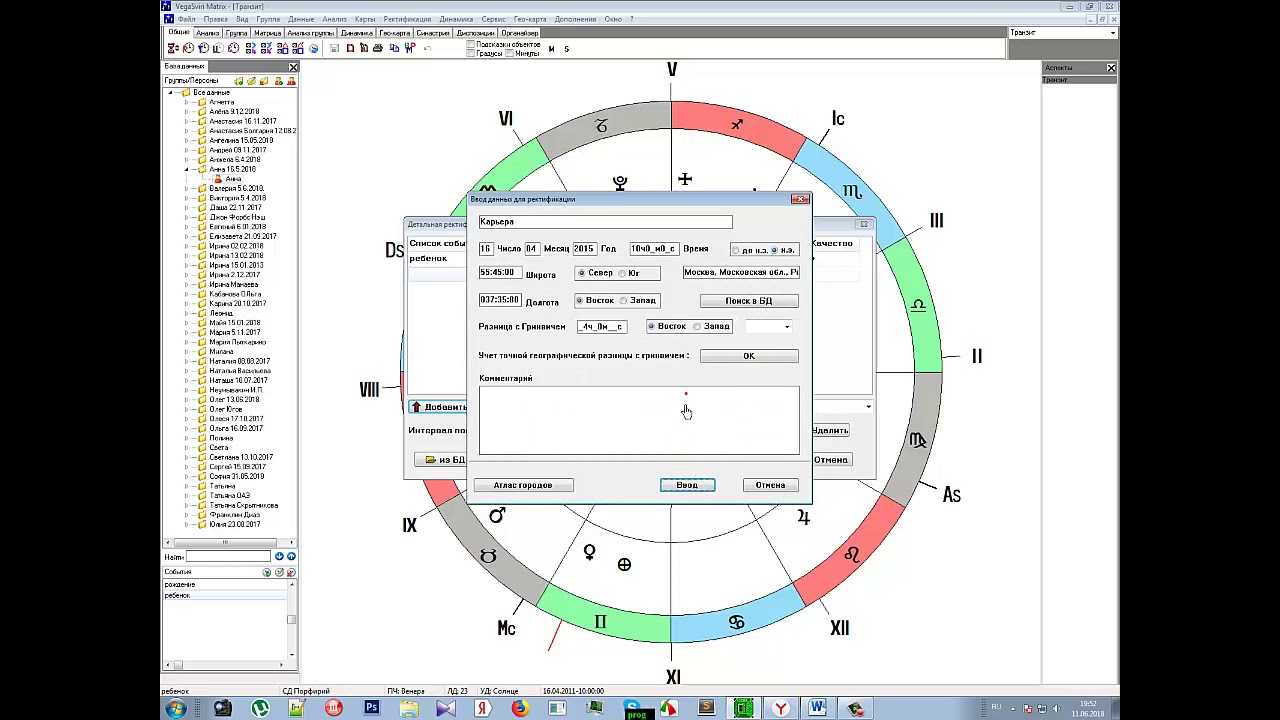Select the Запад longitude radio button
The height and width of the screenshot is (720, 1280).
tap(623, 300)
